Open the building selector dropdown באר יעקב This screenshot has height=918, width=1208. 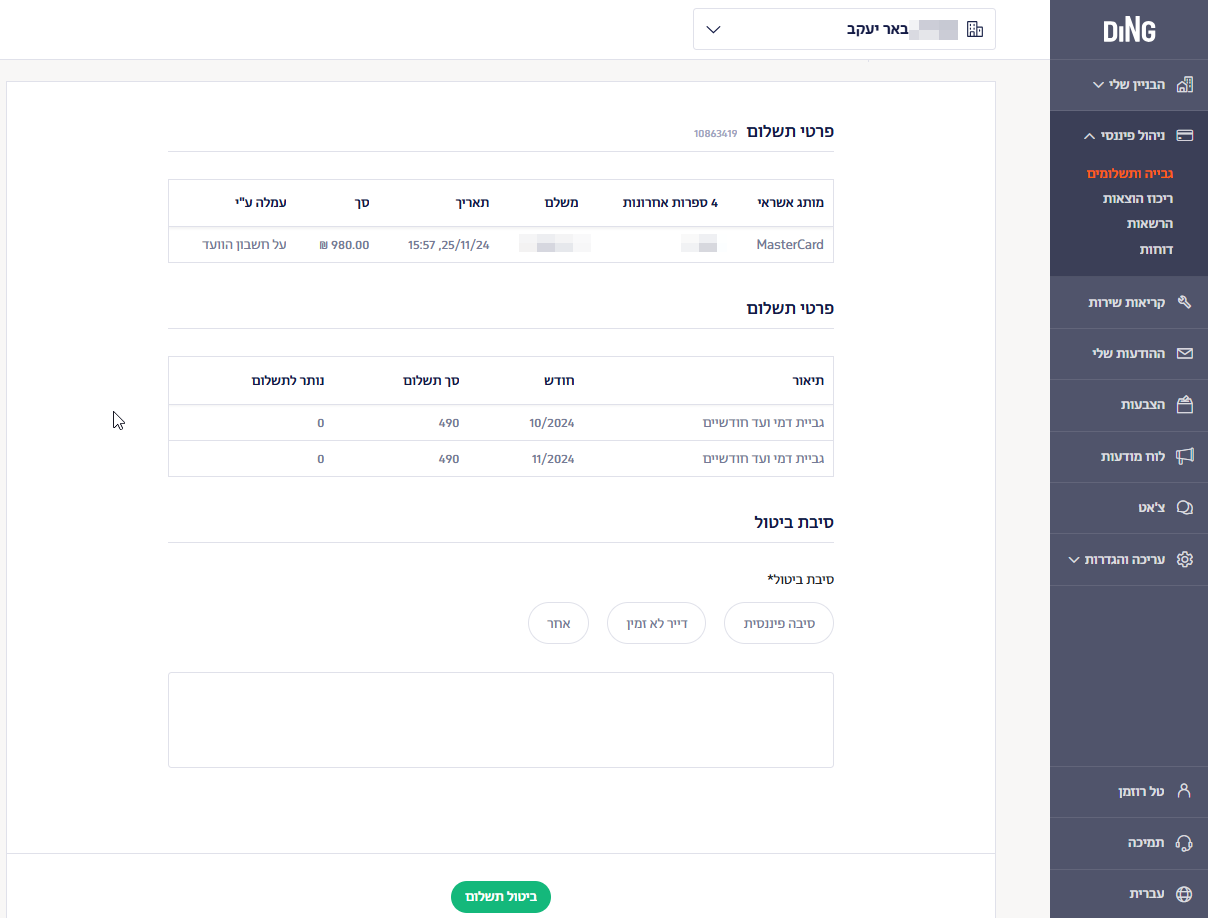click(x=844, y=29)
